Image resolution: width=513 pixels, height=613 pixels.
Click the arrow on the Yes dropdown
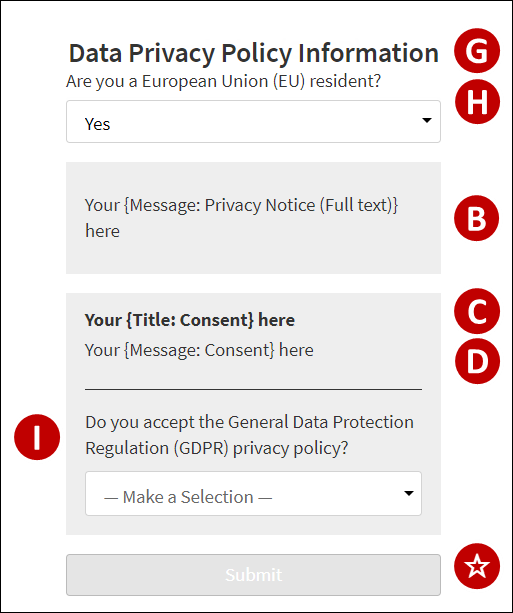click(427, 120)
